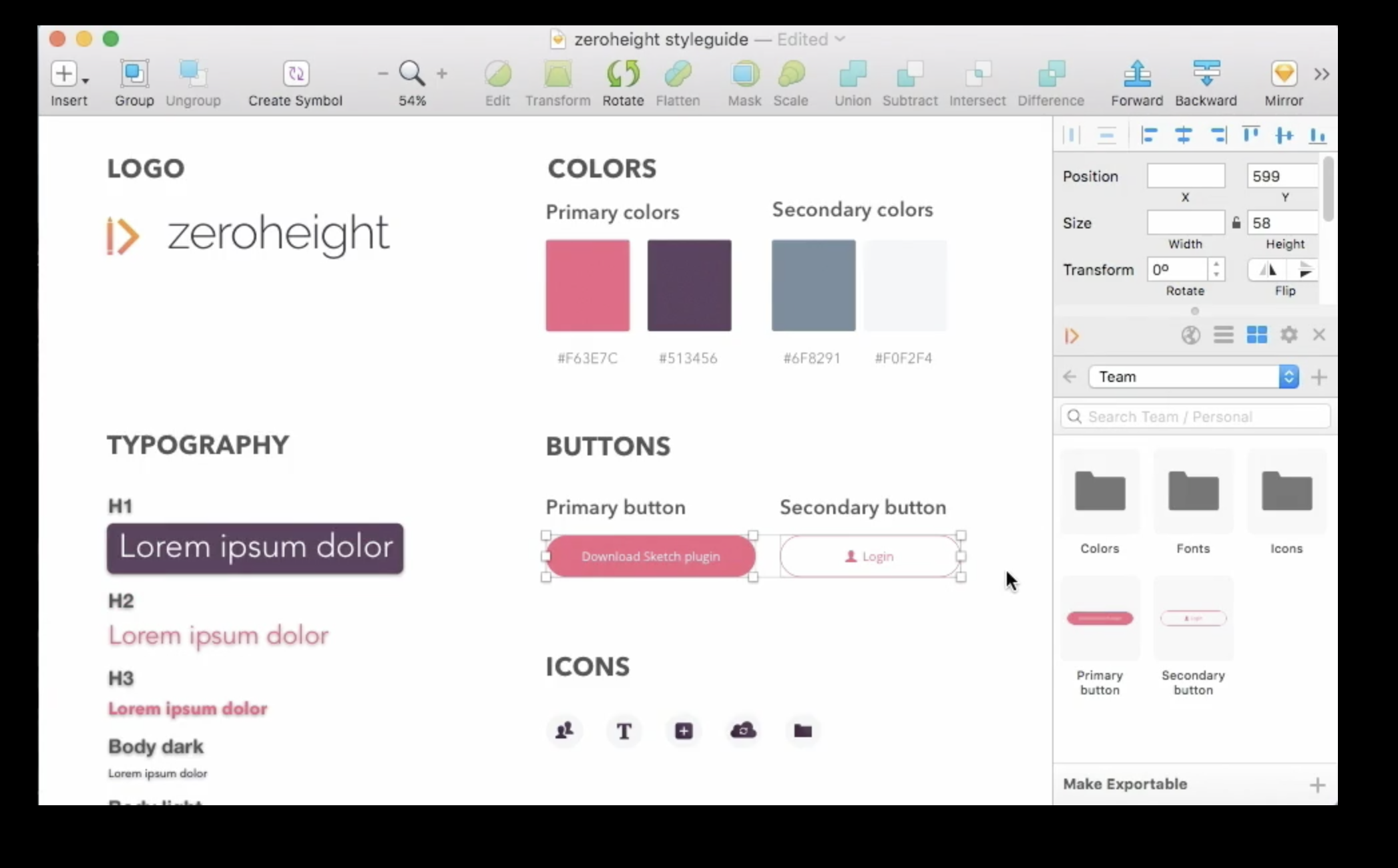Select the Rotate tool
This screenshot has width=1398, height=868.
click(x=623, y=73)
